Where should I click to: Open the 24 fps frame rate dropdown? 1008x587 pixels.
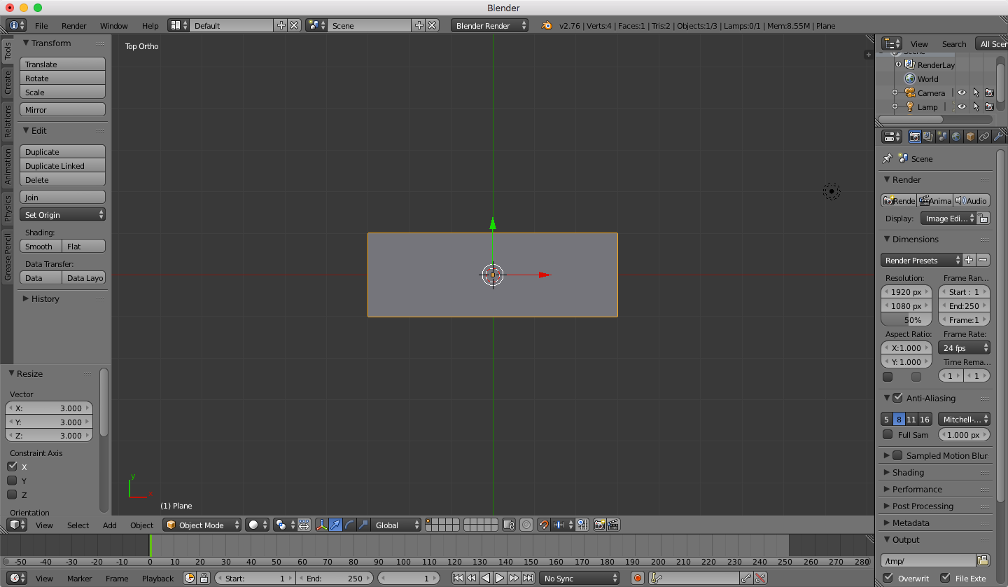point(964,348)
